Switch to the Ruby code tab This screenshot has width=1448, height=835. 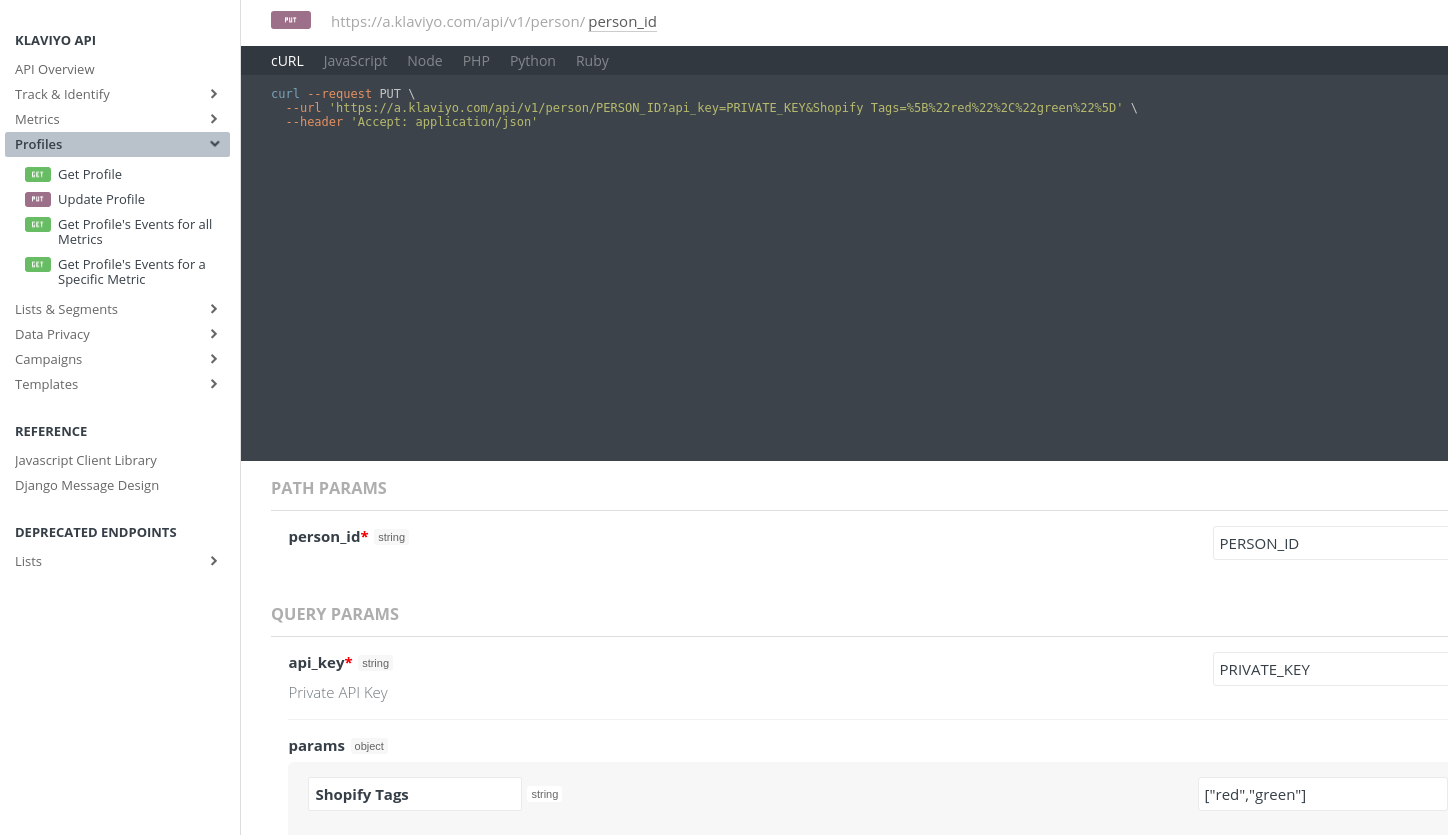pos(592,61)
